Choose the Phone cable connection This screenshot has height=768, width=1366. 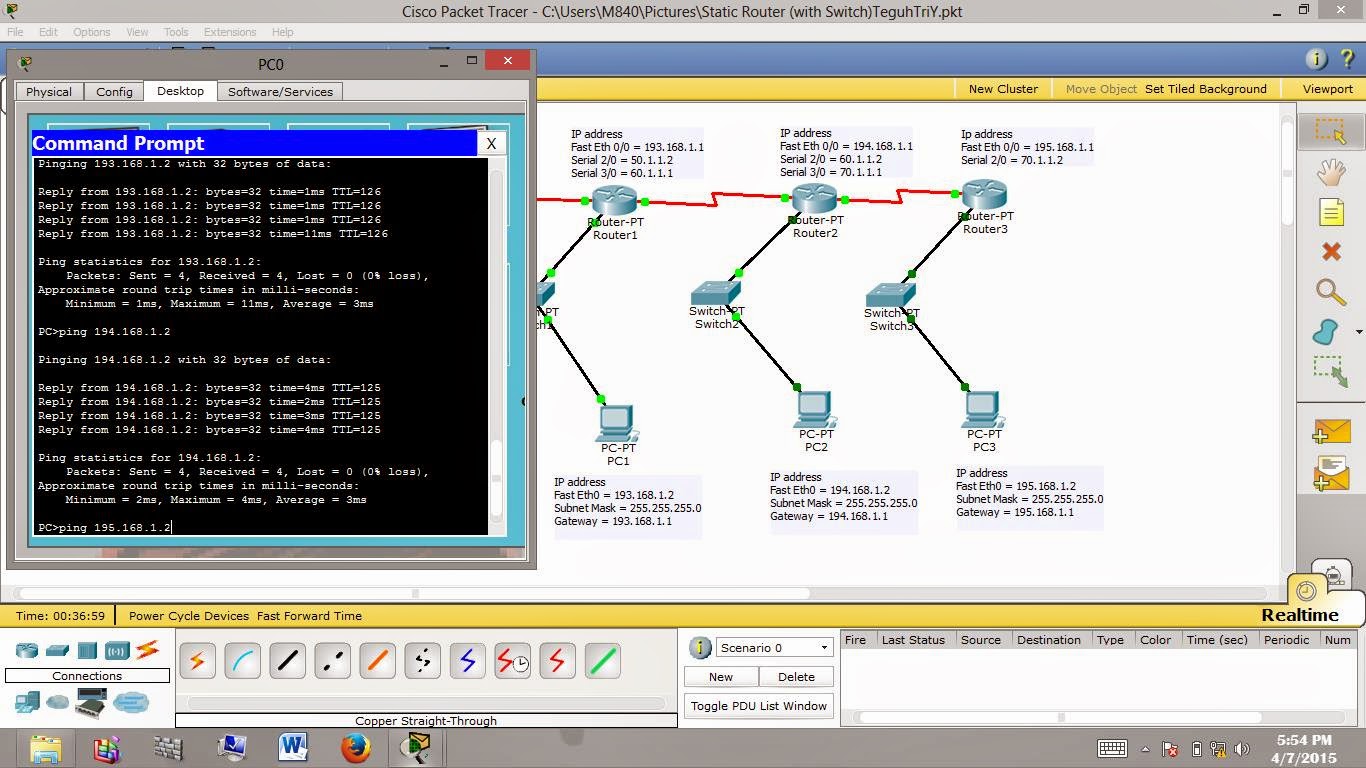[423, 661]
